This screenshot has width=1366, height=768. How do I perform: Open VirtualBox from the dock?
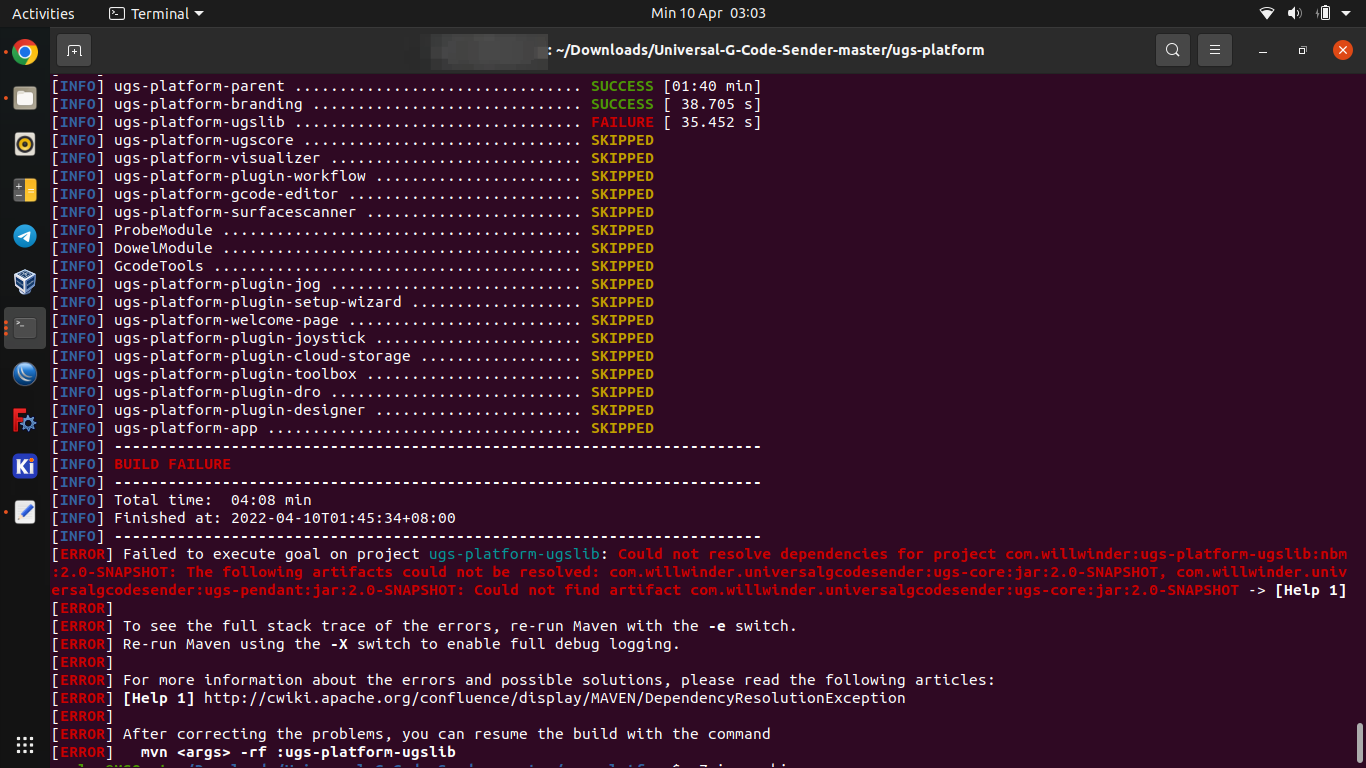(x=24, y=281)
